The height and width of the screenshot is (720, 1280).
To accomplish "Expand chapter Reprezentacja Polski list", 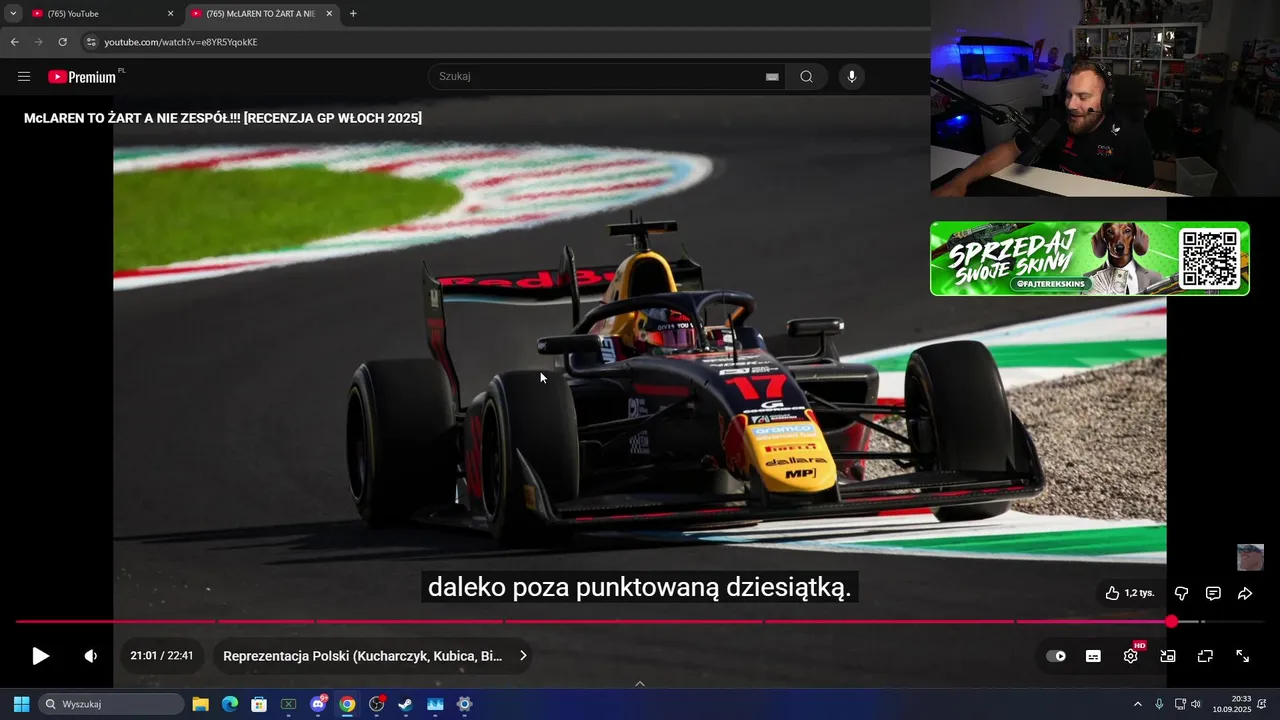I will pyautogui.click(x=523, y=656).
